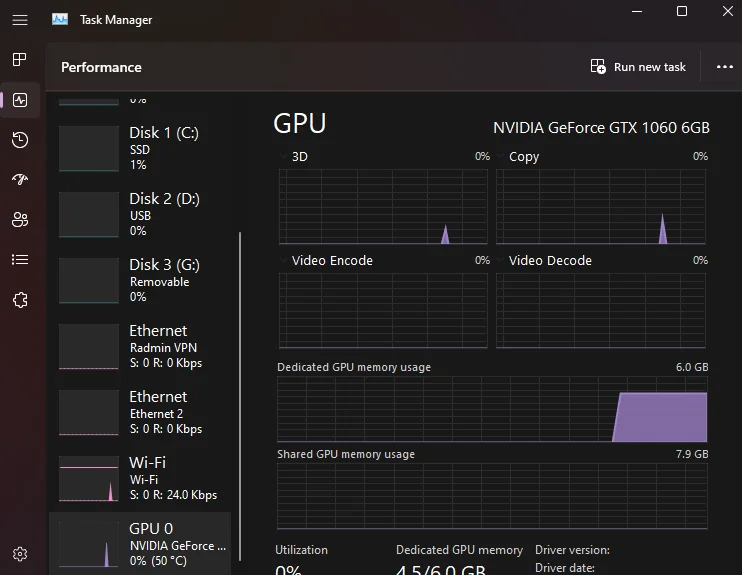This screenshot has height=575, width=742.
Task: Click the Shared GPU memory usage caption
Action: [x=346, y=454]
